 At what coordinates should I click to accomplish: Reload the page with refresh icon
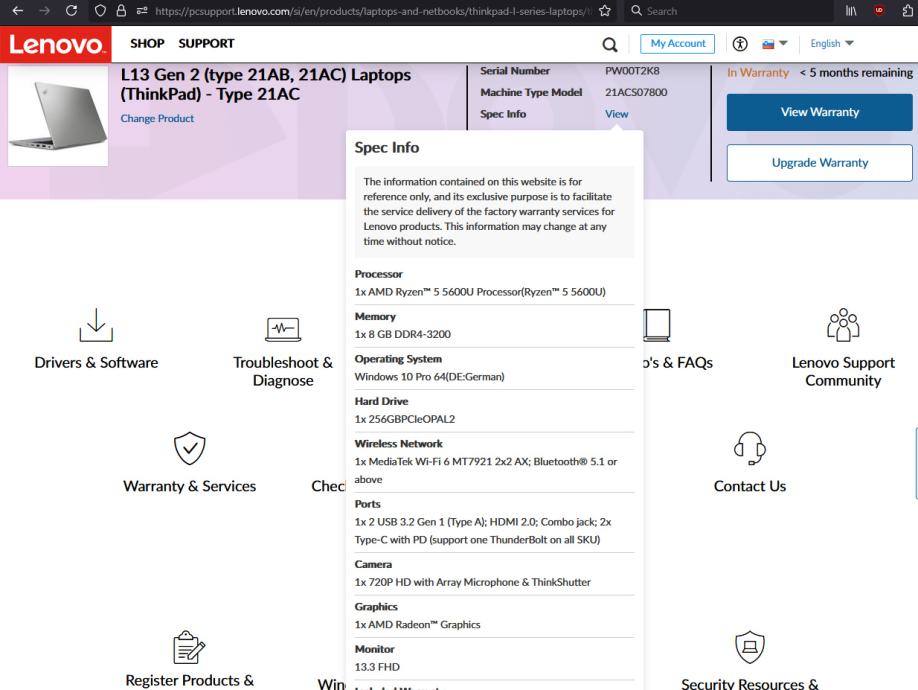pos(71,11)
